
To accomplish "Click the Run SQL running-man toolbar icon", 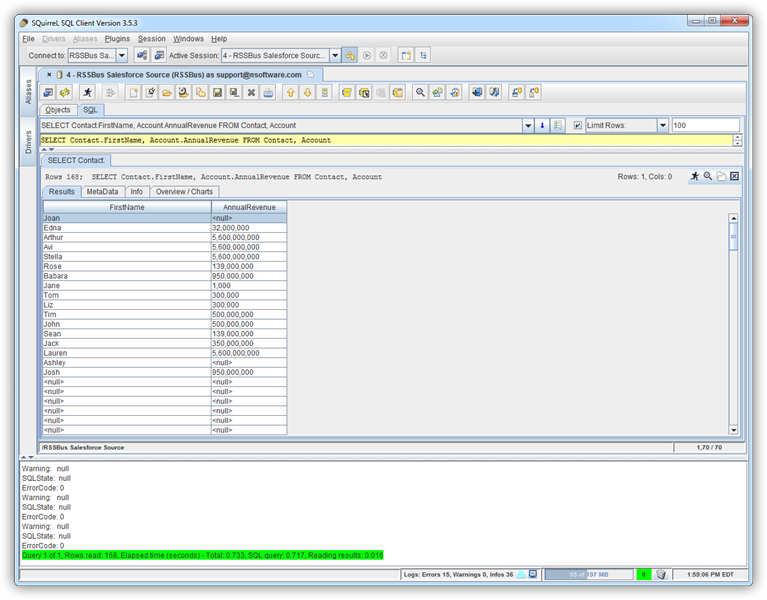I will tap(87, 92).
